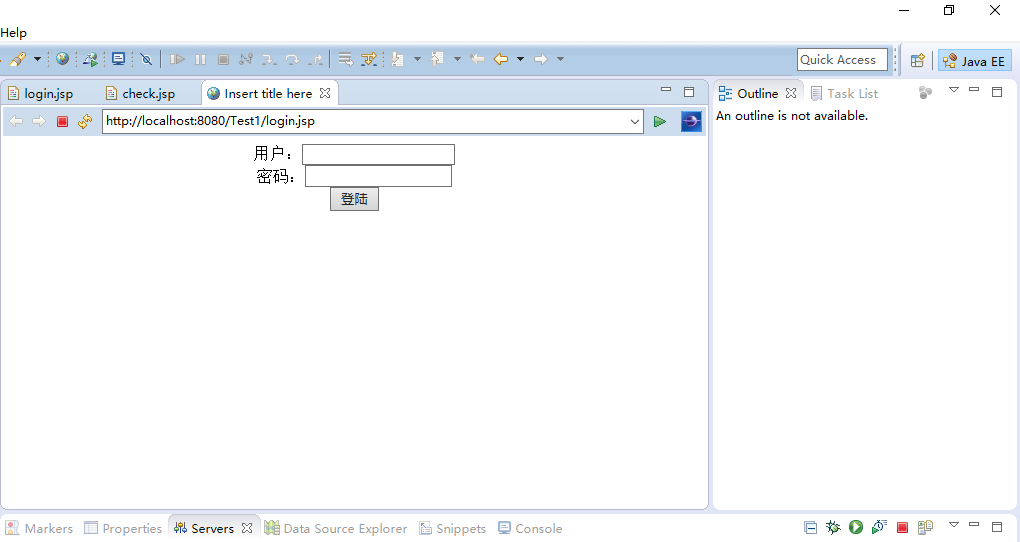Toggle Skip All Breakpoints icon
Screen dimensions: 1020x542
click(146, 59)
